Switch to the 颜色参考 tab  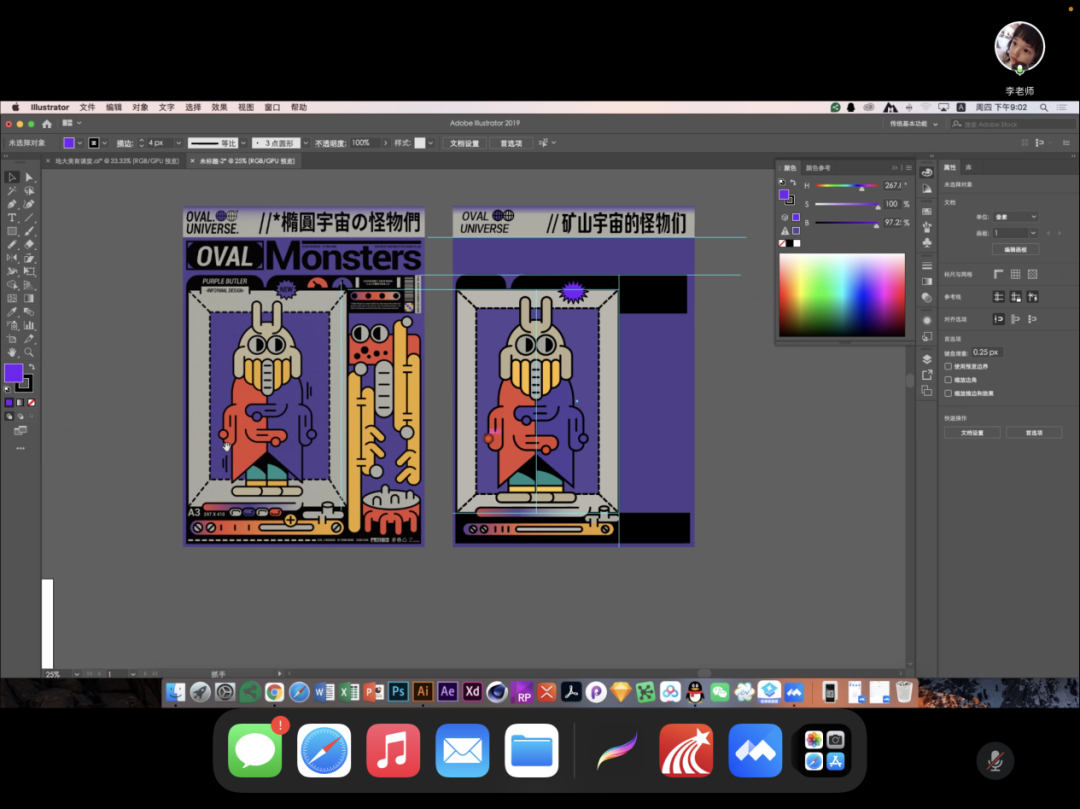point(818,168)
